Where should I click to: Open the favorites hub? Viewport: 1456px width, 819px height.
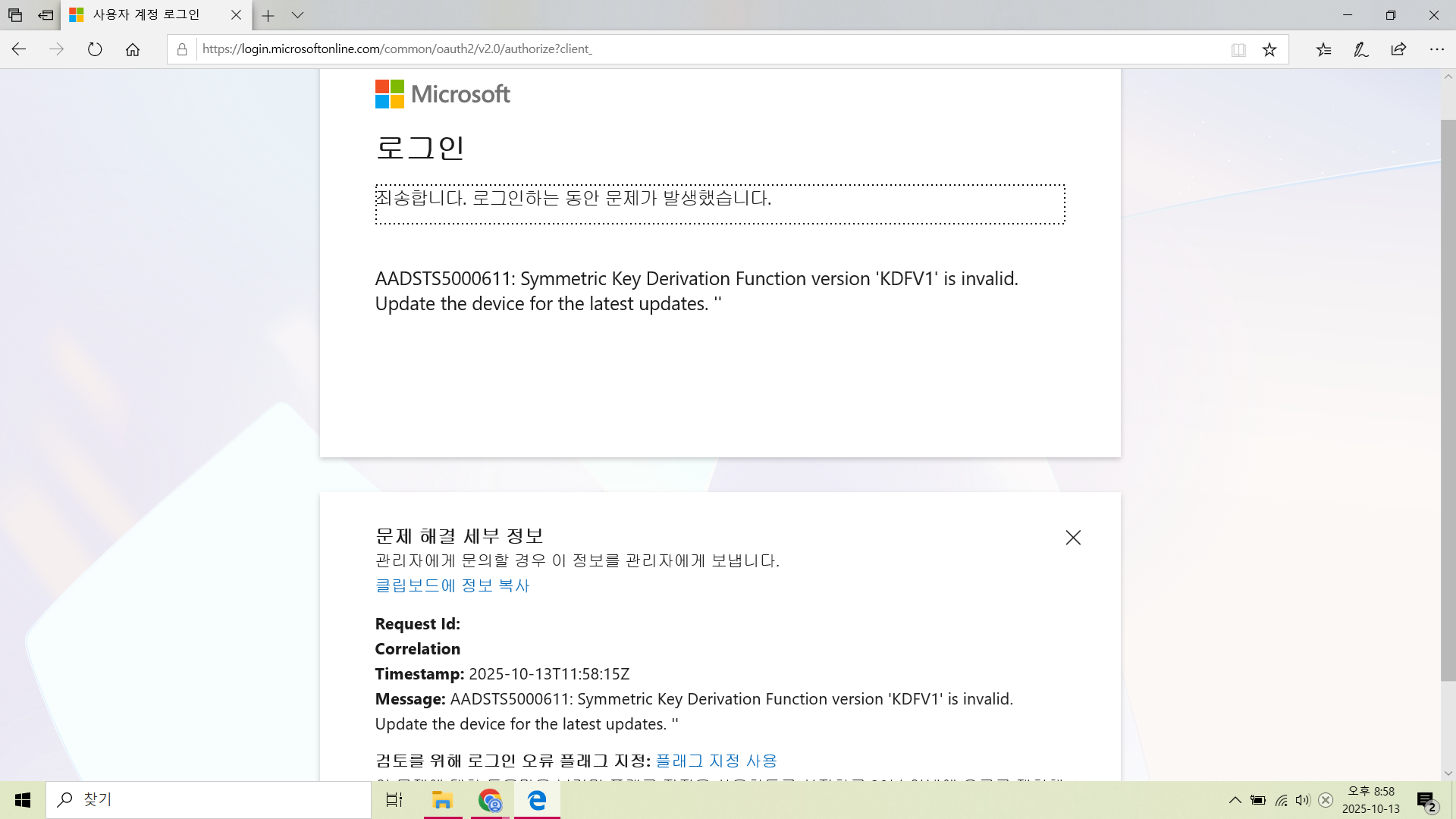(1324, 49)
